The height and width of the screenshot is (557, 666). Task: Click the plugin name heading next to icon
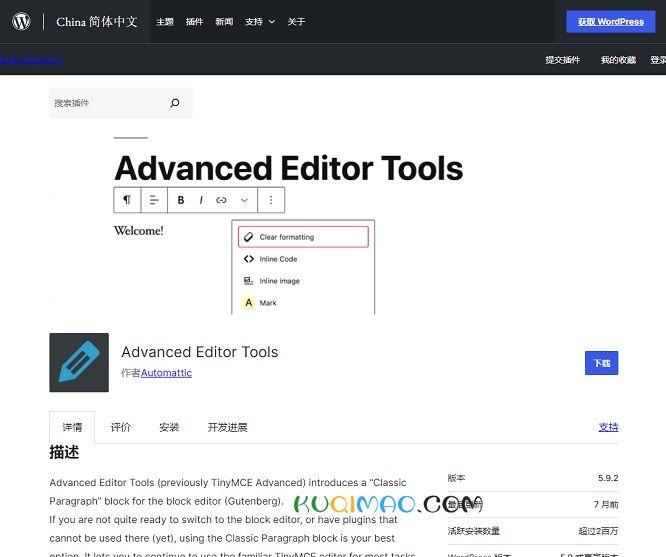pos(200,352)
